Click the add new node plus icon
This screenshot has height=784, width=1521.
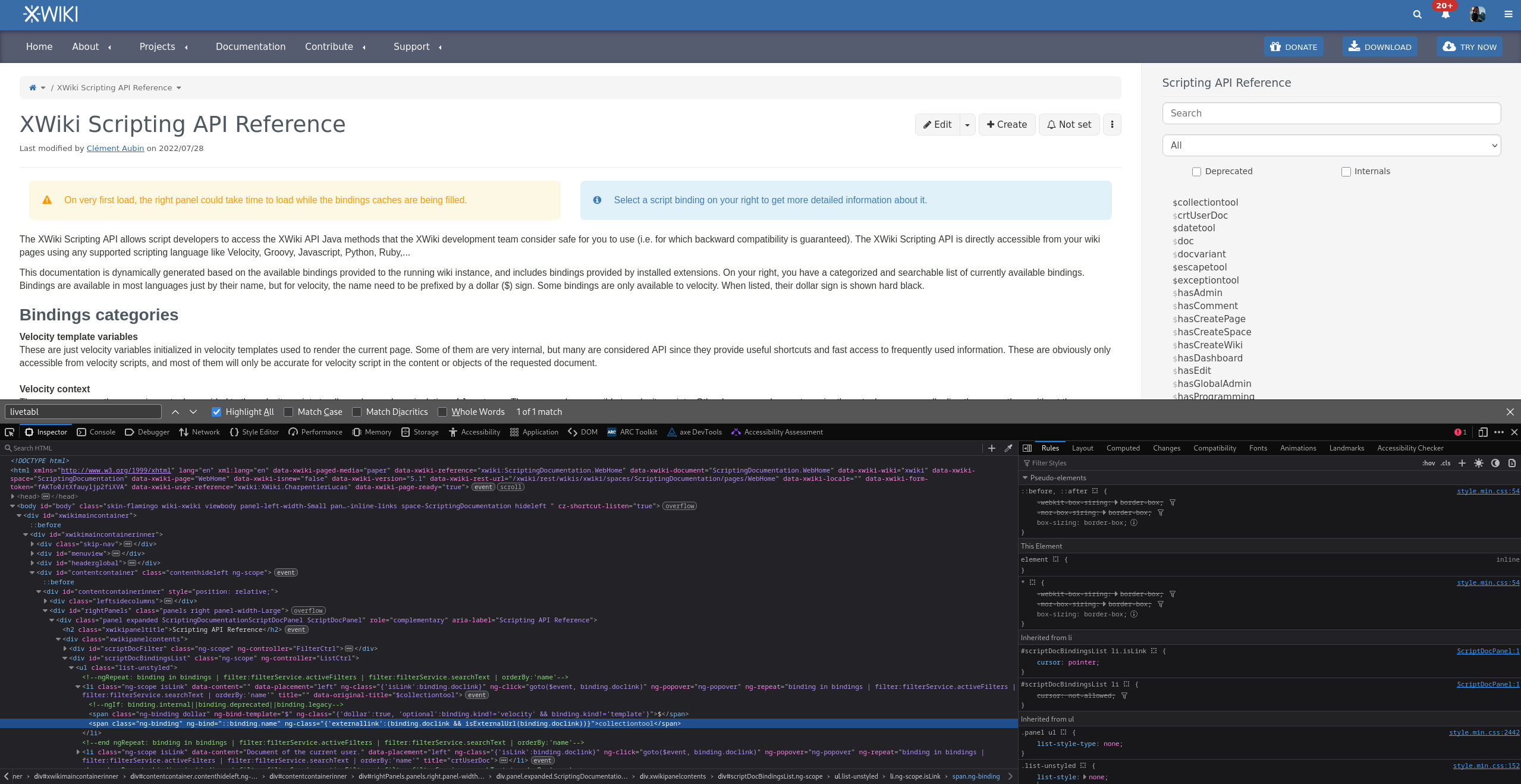click(992, 448)
